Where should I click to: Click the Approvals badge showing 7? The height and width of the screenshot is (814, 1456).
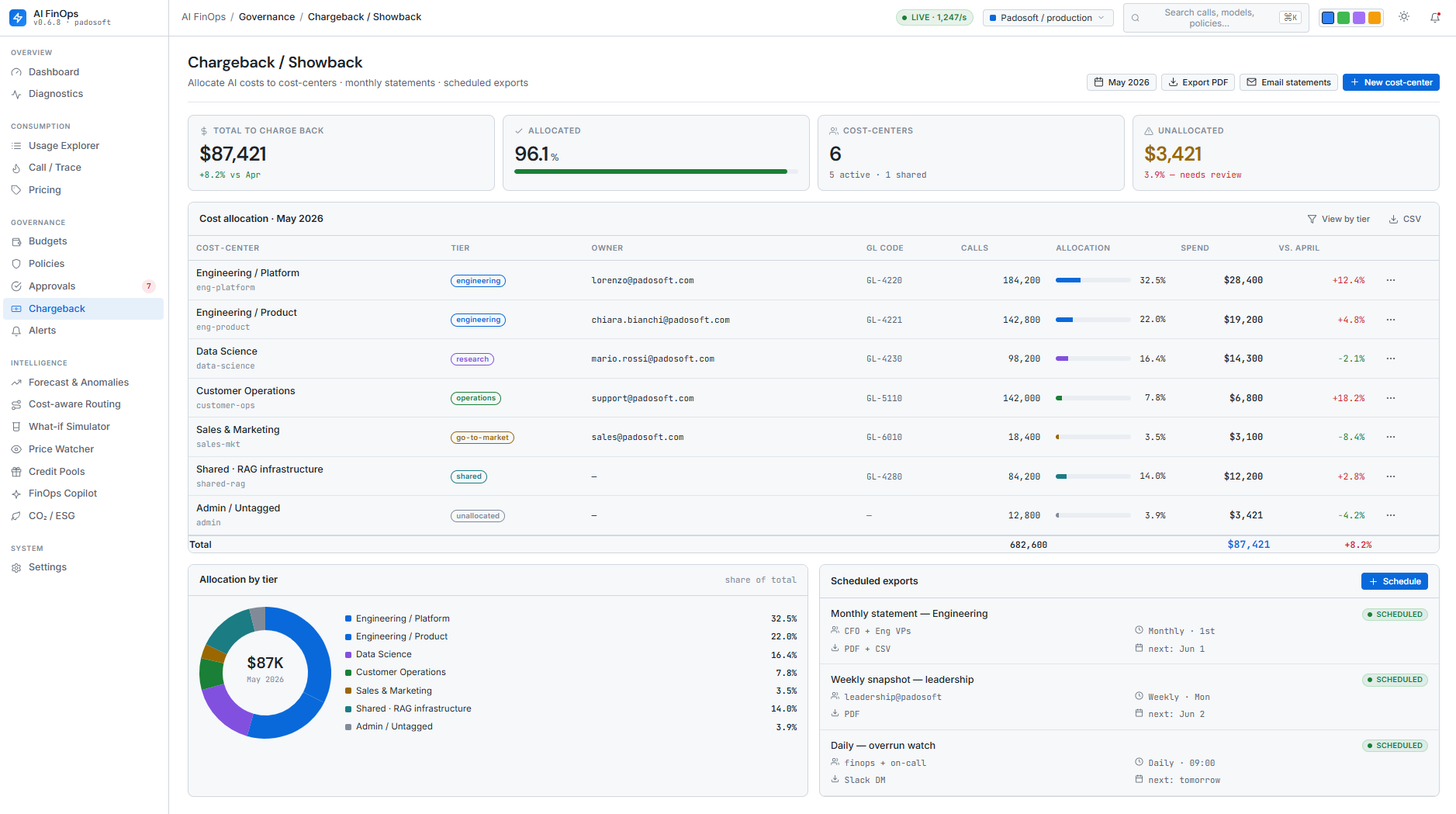149,286
